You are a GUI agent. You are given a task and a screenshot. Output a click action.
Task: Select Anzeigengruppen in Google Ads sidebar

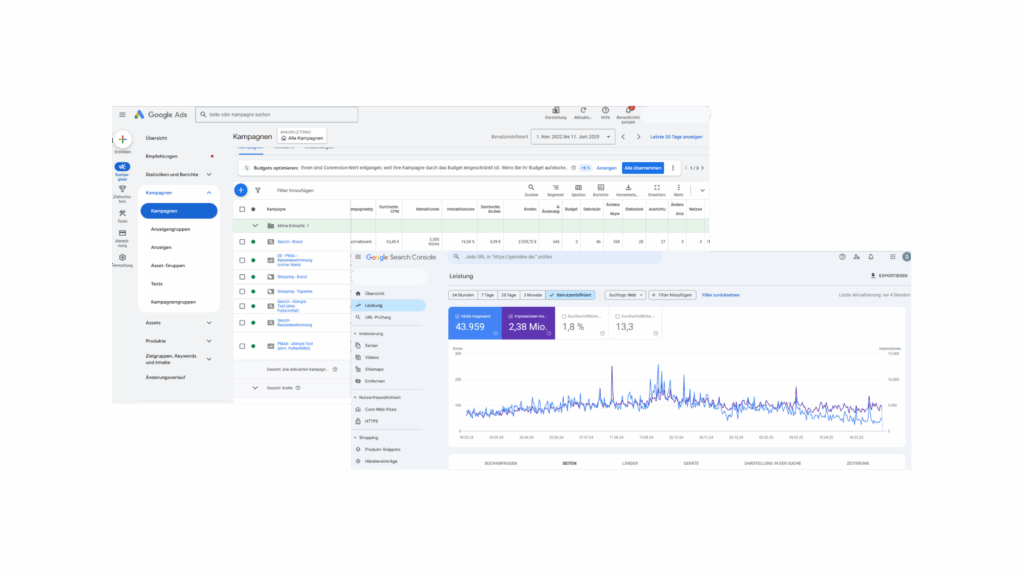(170, 229)
